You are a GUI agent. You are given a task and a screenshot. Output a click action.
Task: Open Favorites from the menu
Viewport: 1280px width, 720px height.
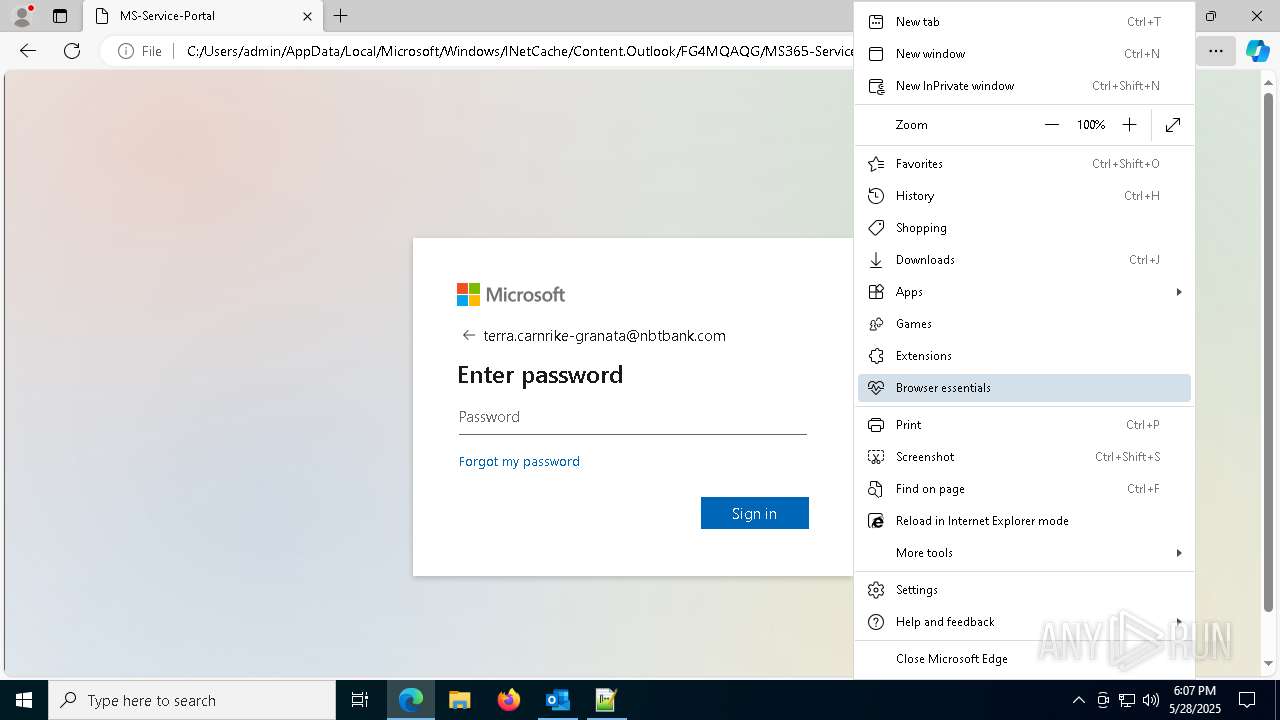coord(1024,164)
